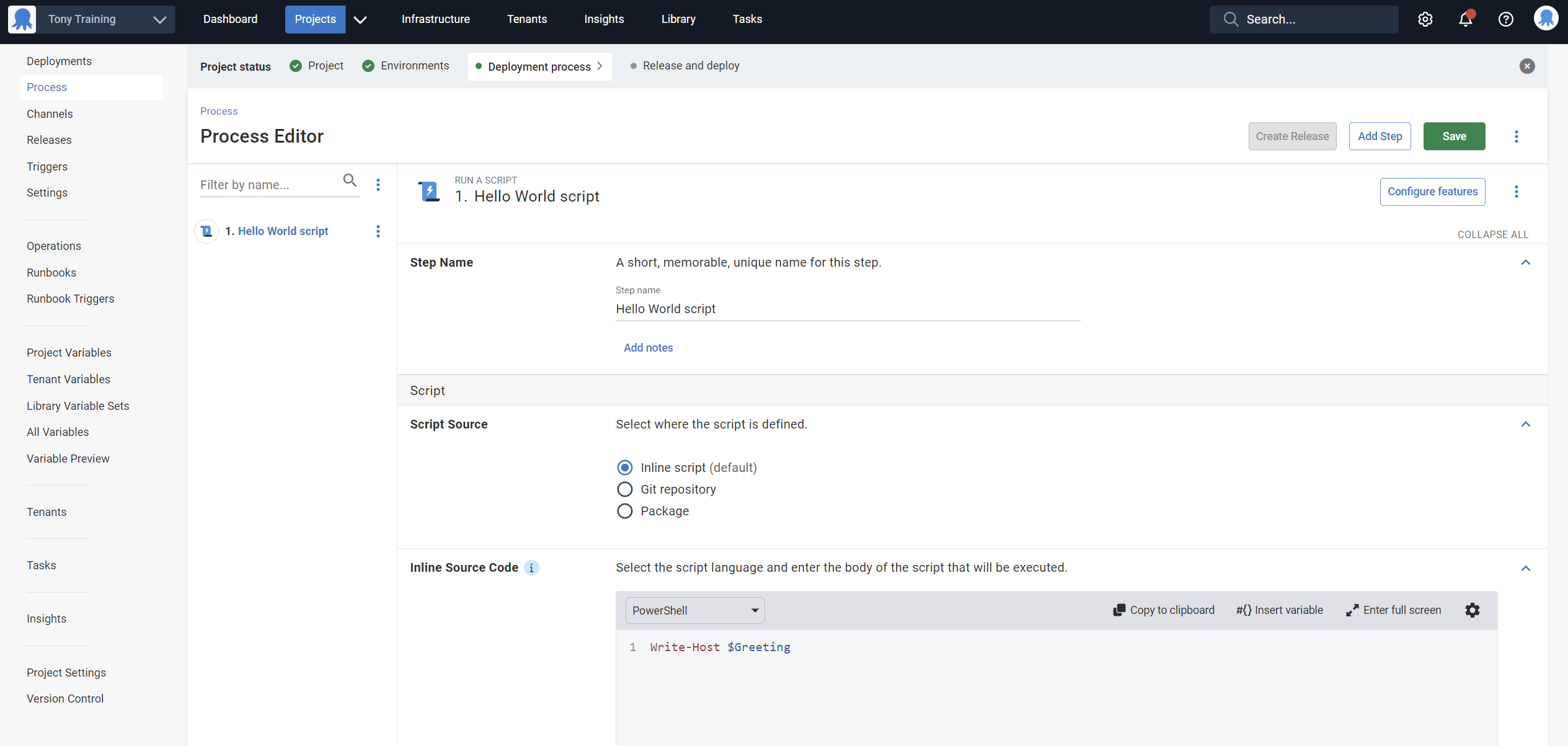Save the deployment process
Viewport: 1568px width, 746px height.
tap(1454, 136)
